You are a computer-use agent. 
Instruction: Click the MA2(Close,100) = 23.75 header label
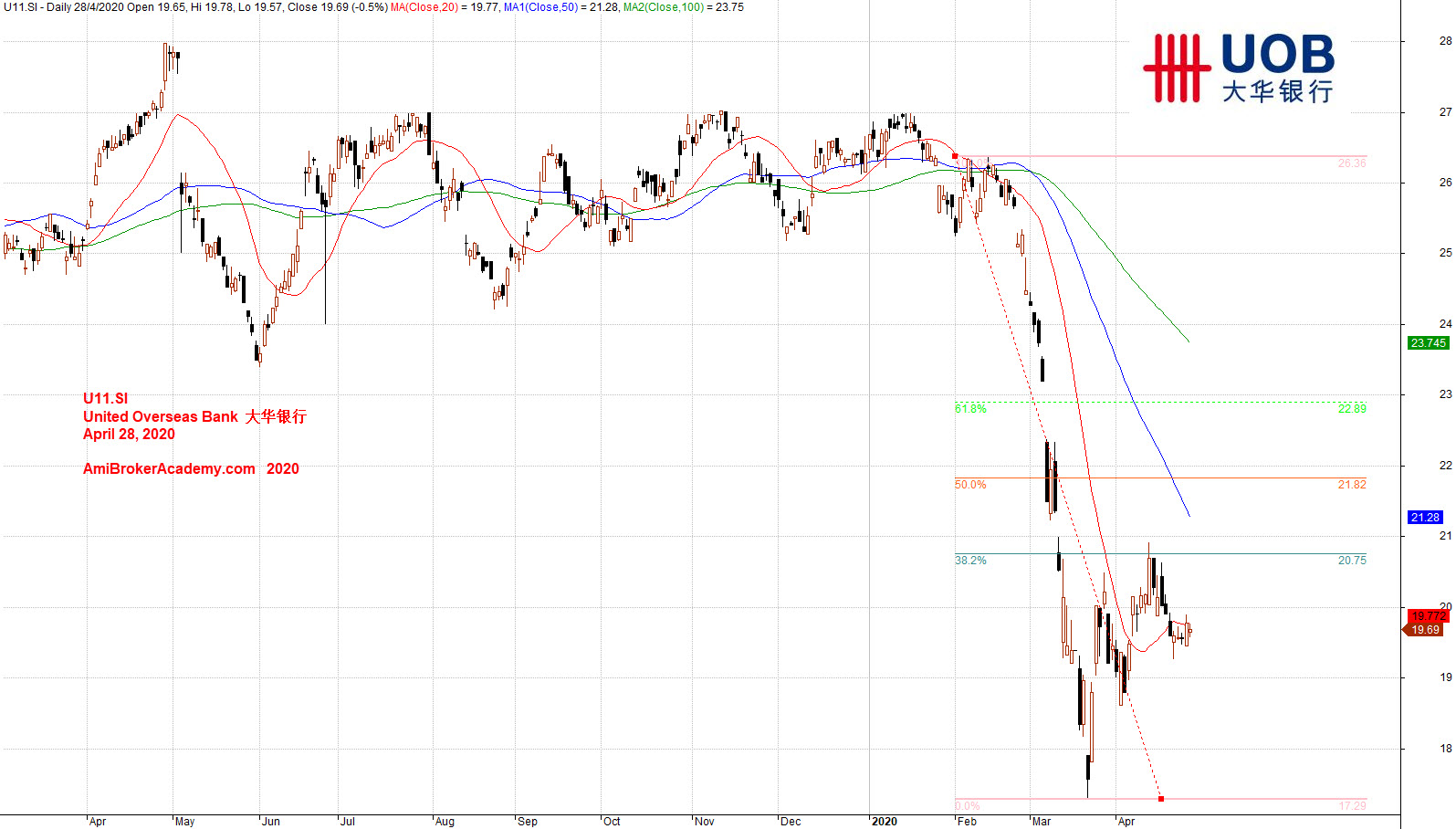(684, 7)
